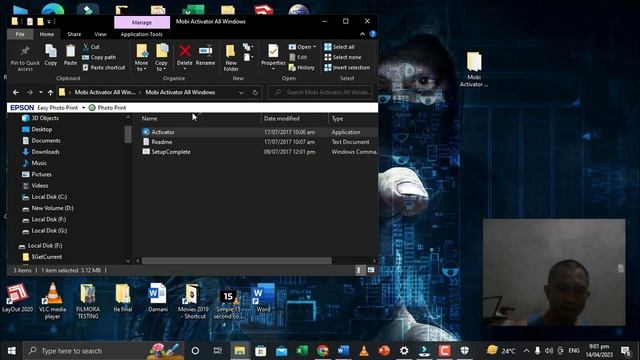This screenshot has height=360, width=640.
Task: Open Chrome from the taskbar
Action: point(322,351)
